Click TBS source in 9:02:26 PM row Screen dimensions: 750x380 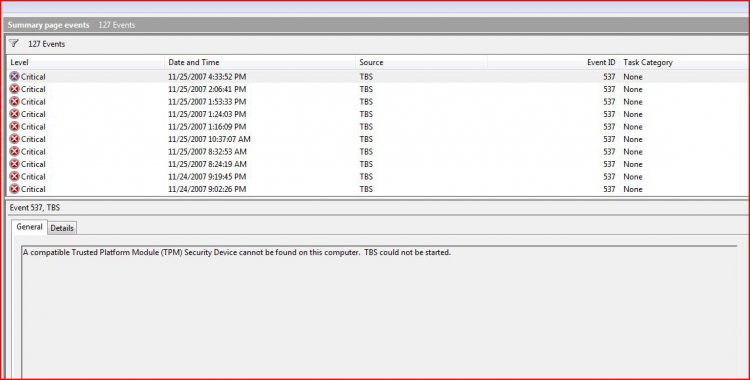tap(366, 189)
